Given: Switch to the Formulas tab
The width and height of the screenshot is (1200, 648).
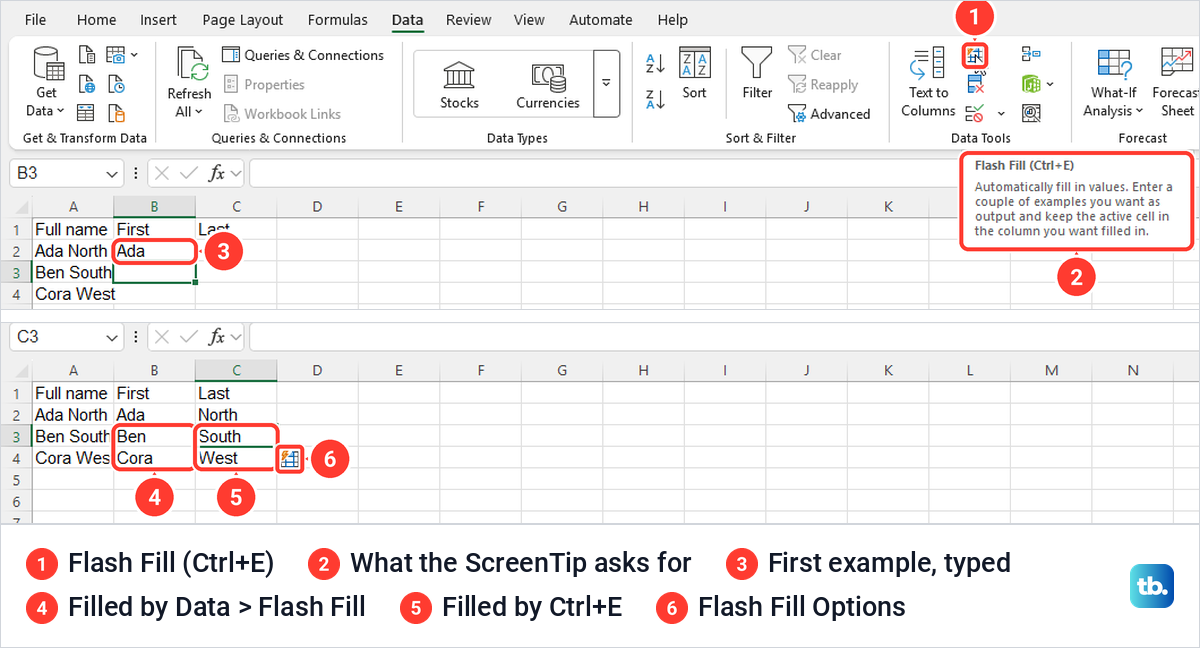Looking at the screenshot, I should point(337,20).
